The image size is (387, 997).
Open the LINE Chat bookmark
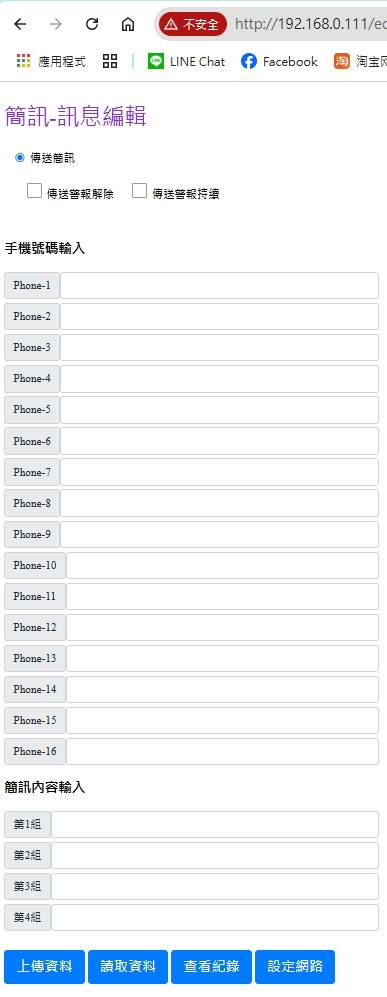[186, 62]
